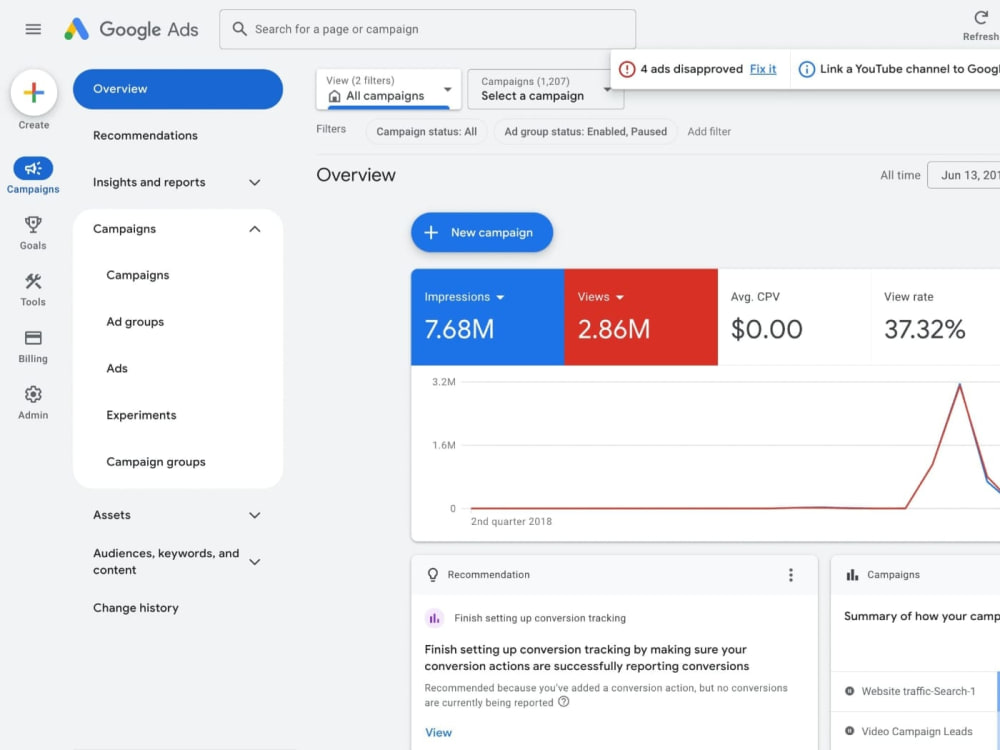The image size is (1000, 750).
Task: Open Campaigns sub-item
Action: [138, 275]
